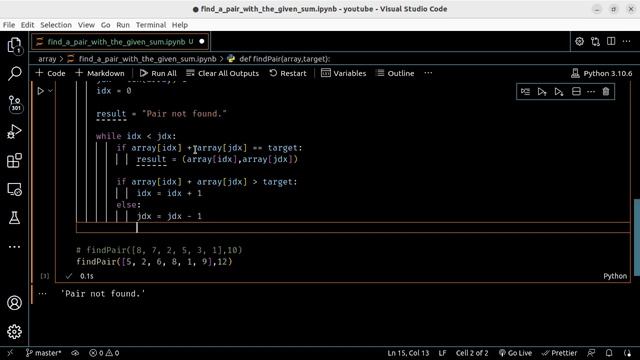Select Python 3.10.6 kernel picker

coord(601,73)
